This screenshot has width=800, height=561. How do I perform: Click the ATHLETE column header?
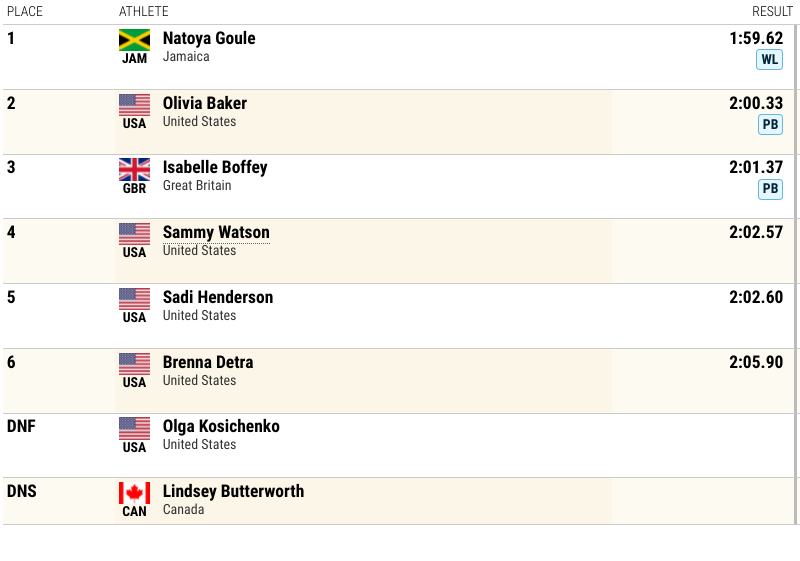pyautogui.click(x=143, y=11)
